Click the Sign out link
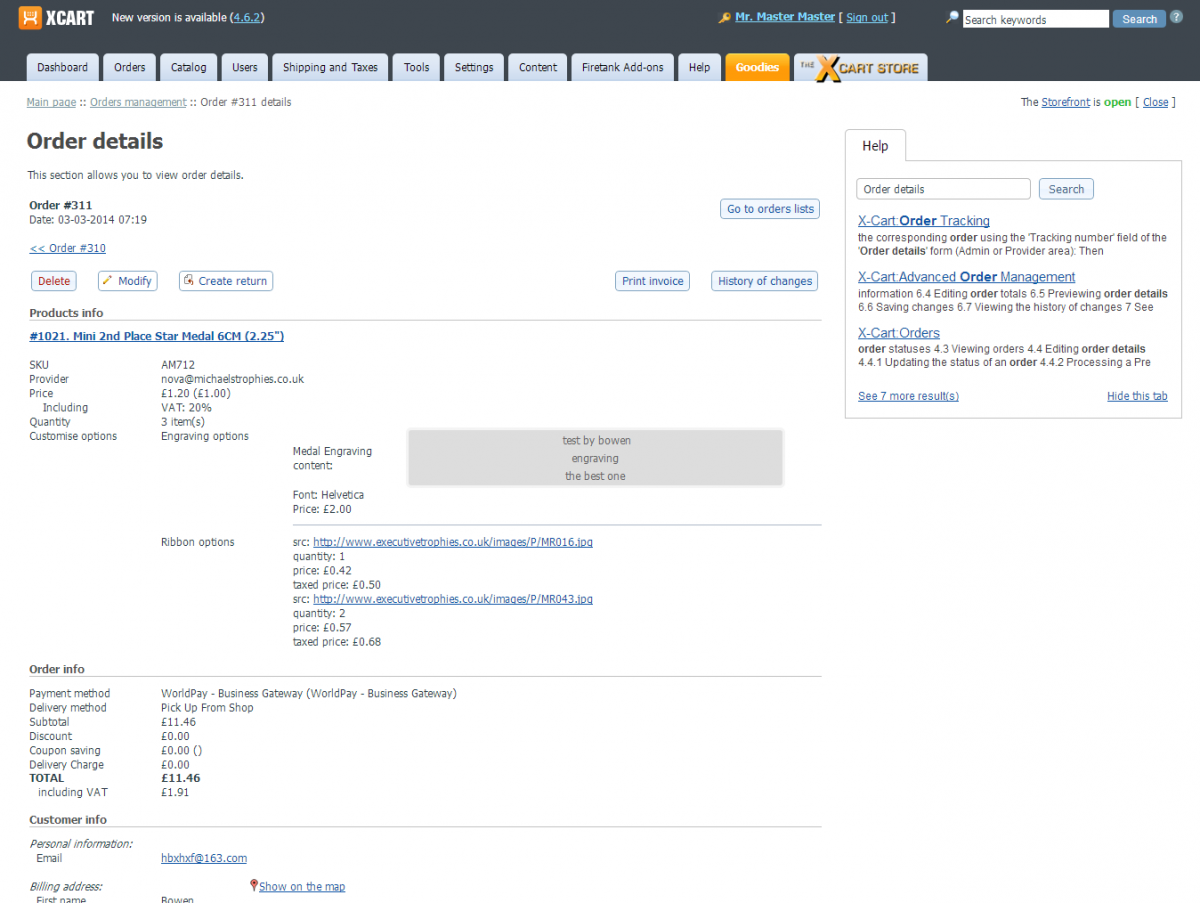The image size is (1200, 903). [866, 17]
